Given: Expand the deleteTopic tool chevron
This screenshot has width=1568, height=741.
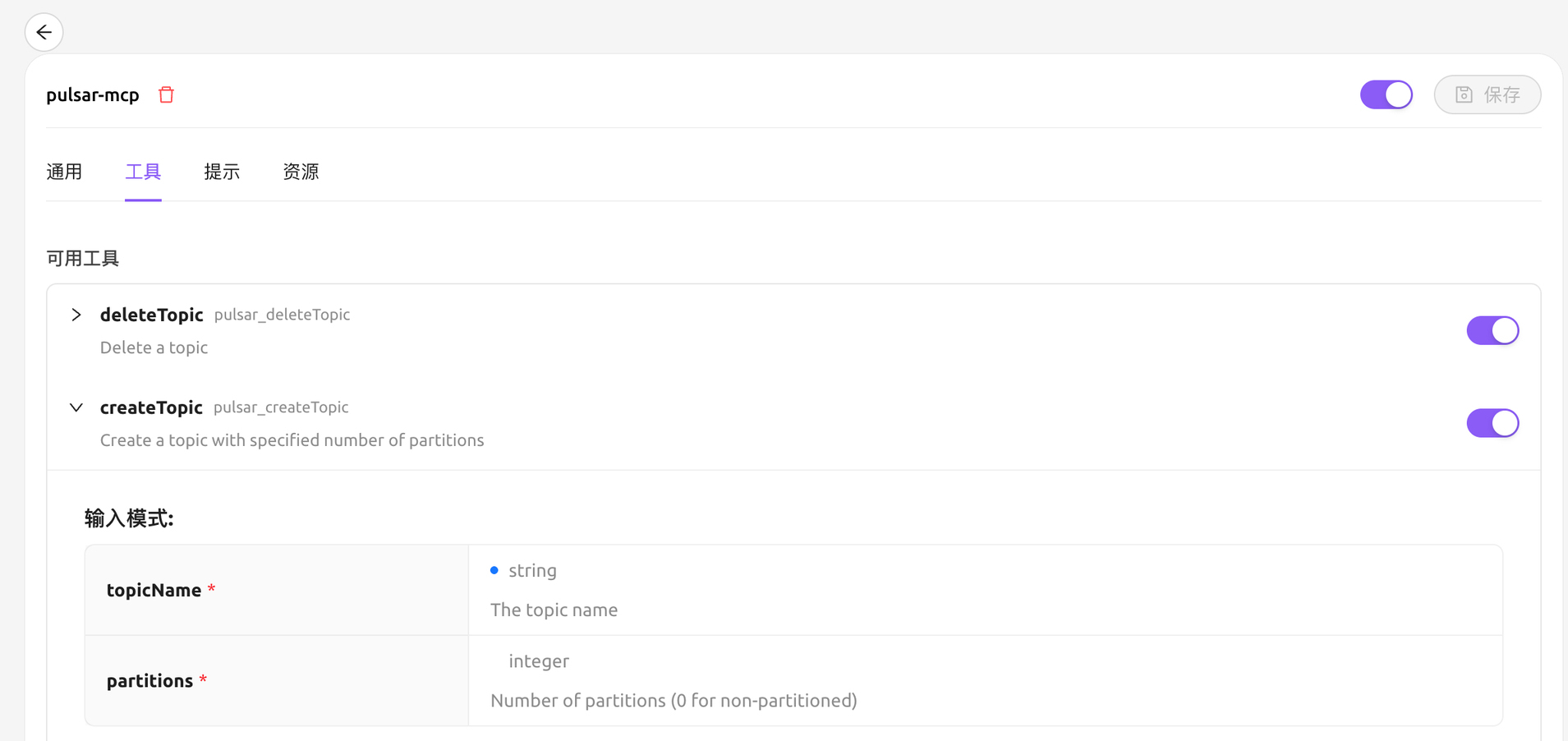Looking at the screenshot, I should point(76,315).
